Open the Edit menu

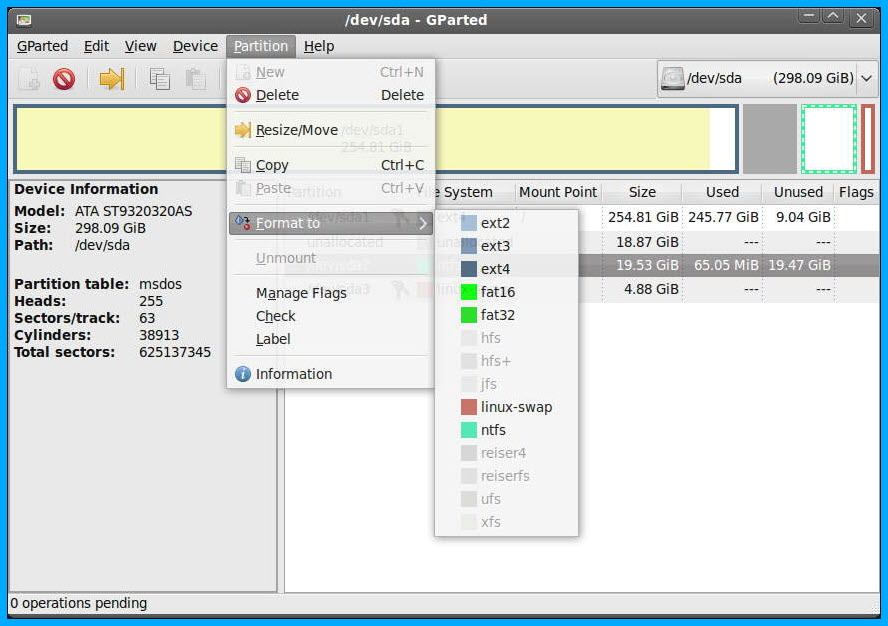(x=96, y=46)
